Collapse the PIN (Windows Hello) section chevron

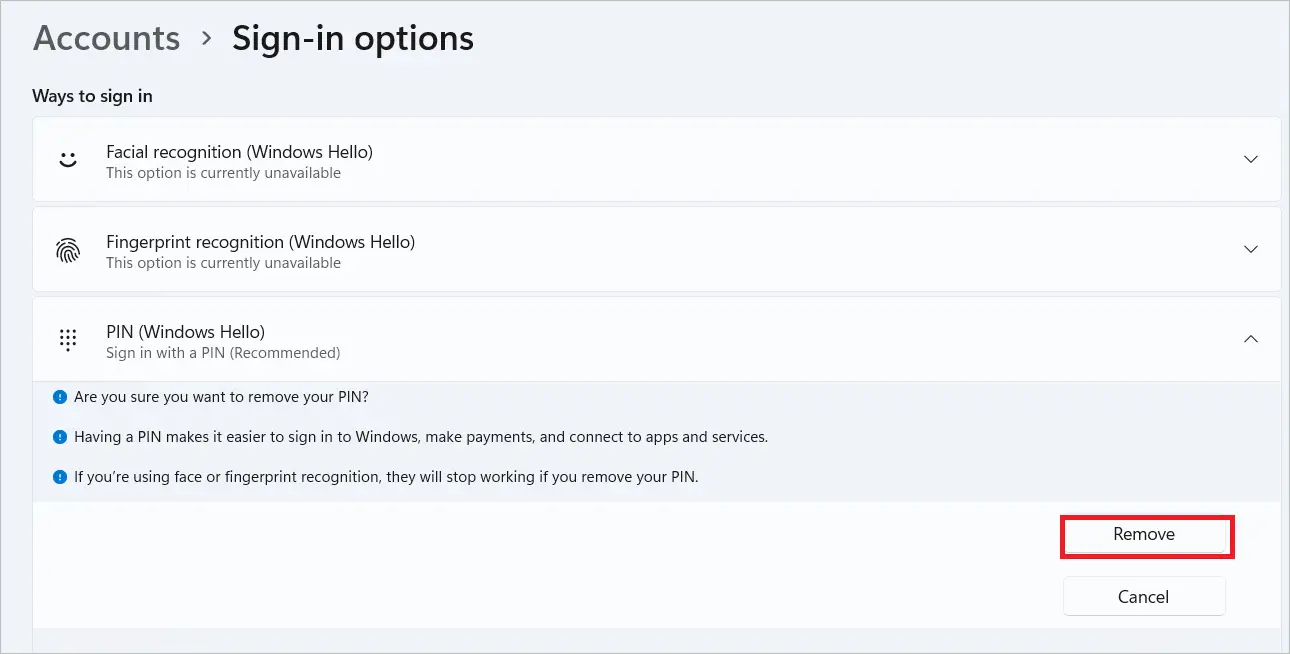[x=1250, y=339]
